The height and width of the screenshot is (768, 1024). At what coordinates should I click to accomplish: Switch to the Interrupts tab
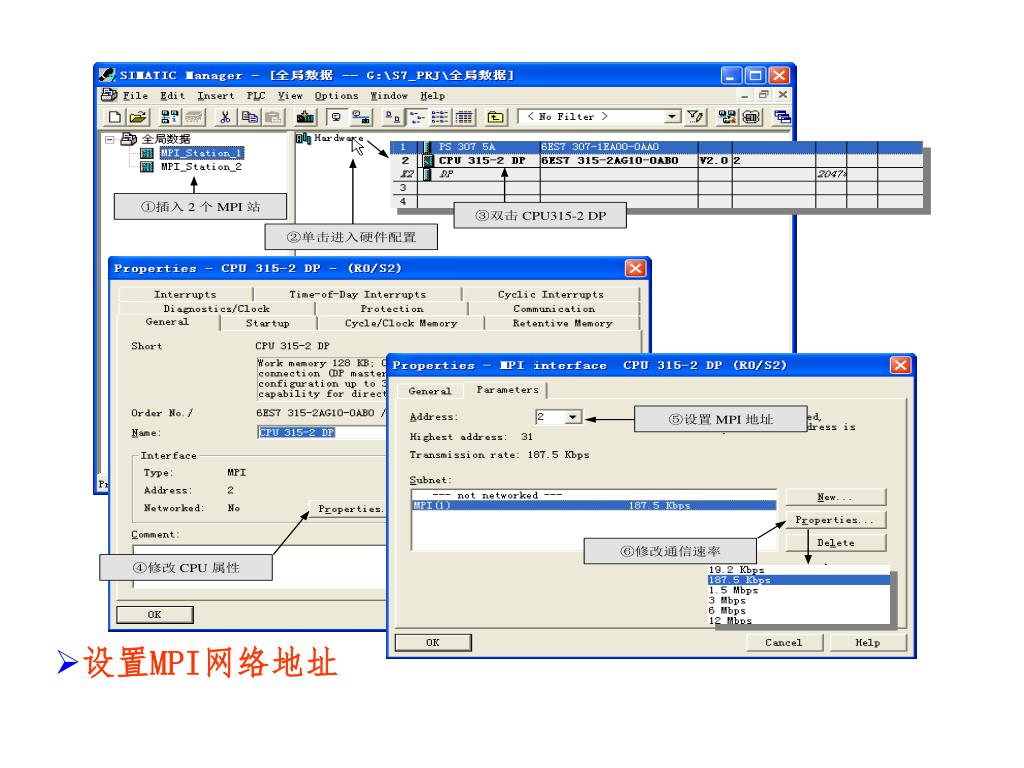click(185, 295)
